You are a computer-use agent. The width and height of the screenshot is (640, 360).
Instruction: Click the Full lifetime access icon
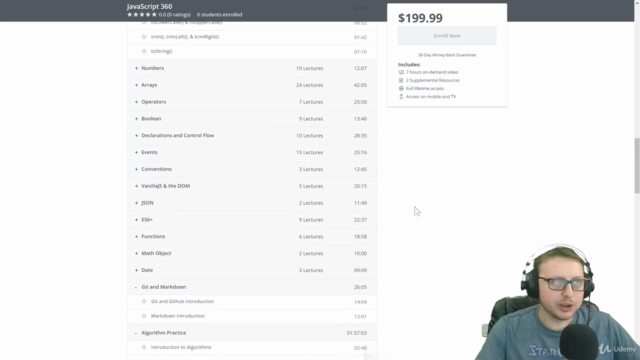(401, 89)
